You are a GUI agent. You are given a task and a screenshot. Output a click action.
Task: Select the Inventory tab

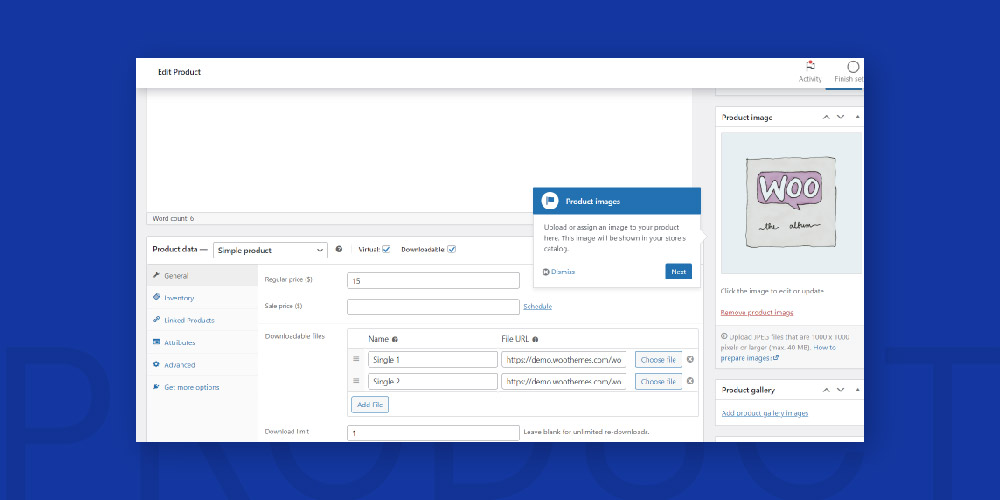pos(203,298)
